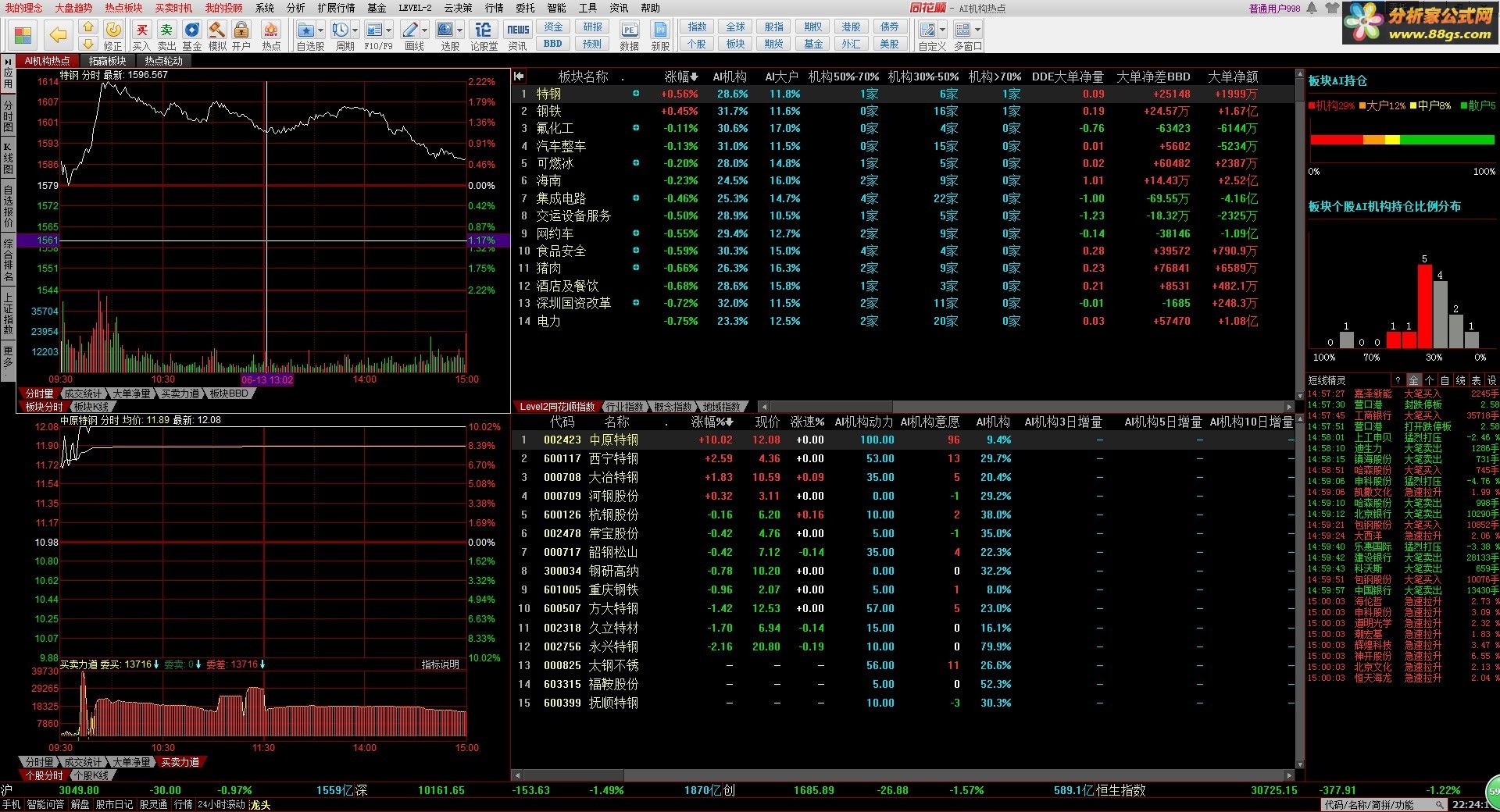
Task: Expand the 选股 dropdown arrow
Action: coord(460,30)
